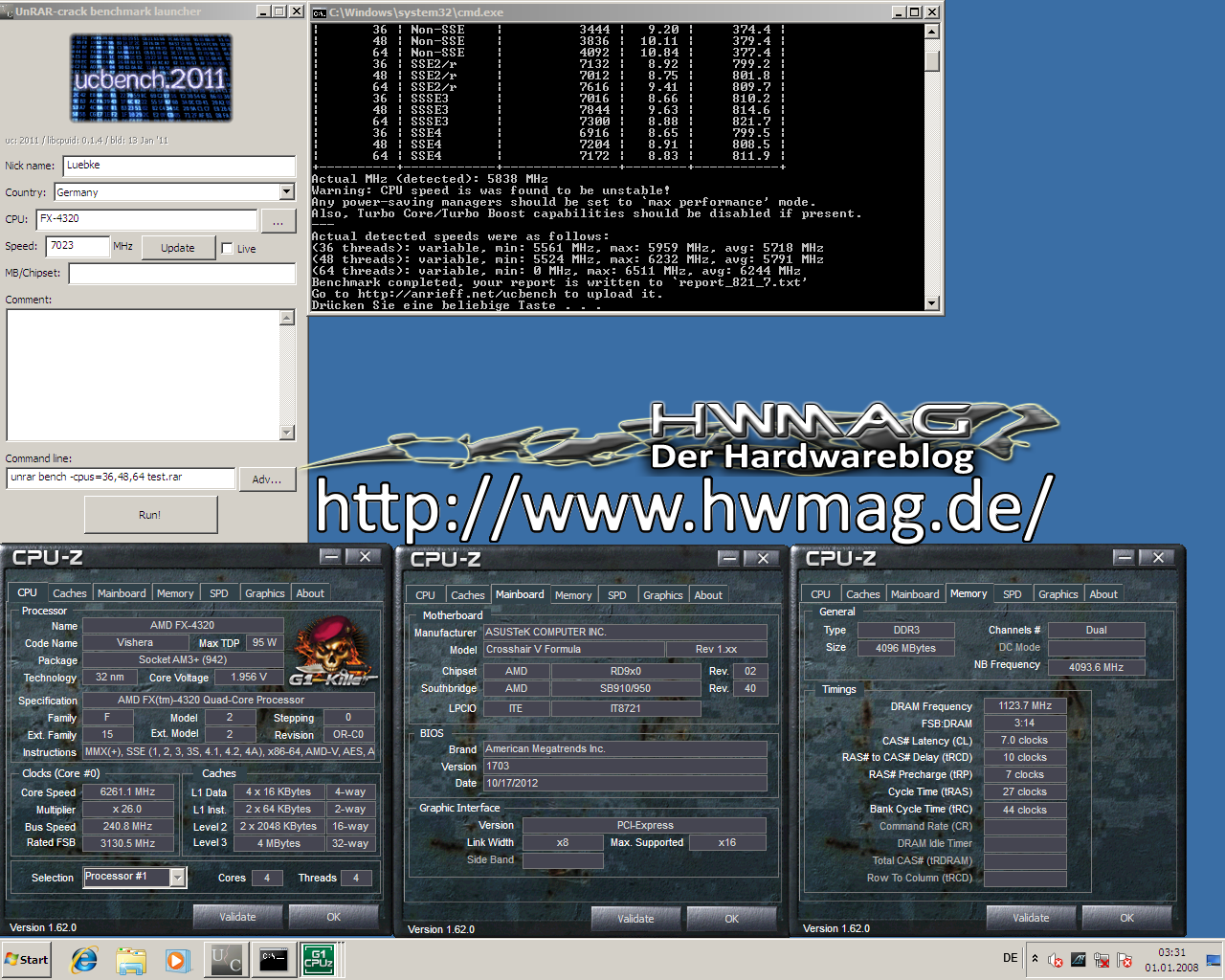
Task: Launch Windows Media Player from taskbar
Action: (177, 960)
